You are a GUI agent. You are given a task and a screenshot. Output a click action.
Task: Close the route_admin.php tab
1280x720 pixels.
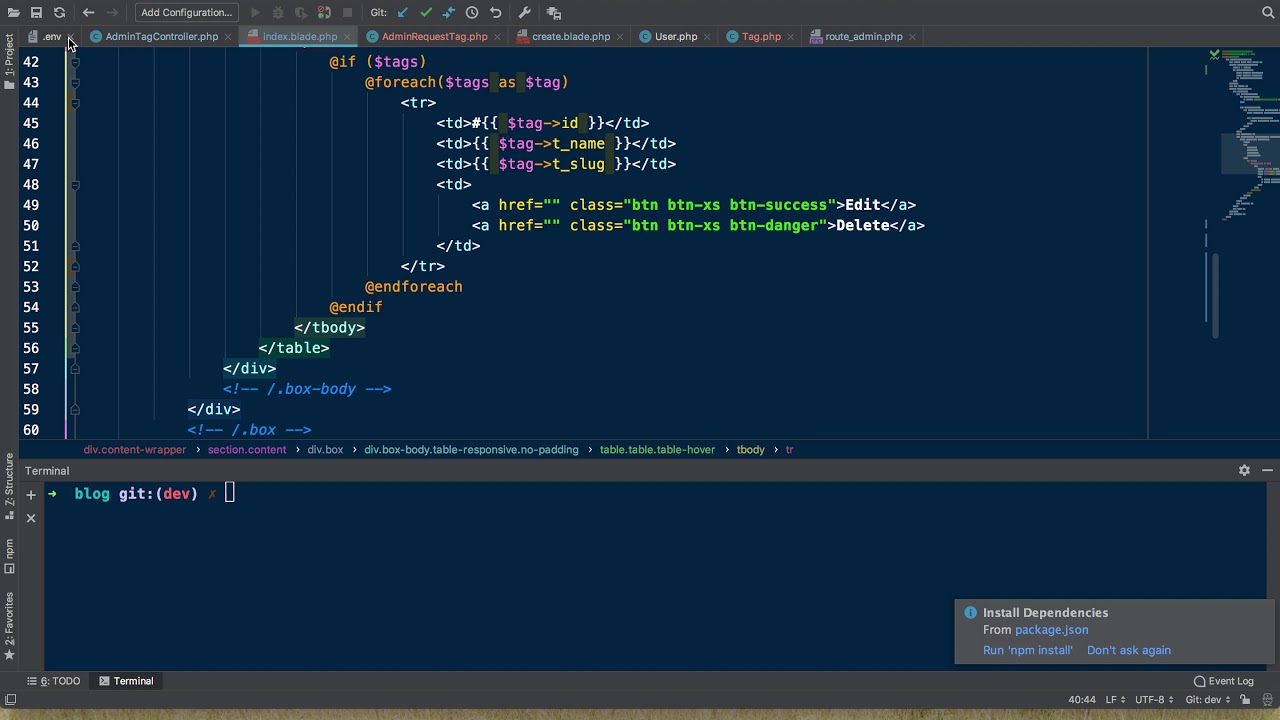pyautogui.click(x=912, y=36)
